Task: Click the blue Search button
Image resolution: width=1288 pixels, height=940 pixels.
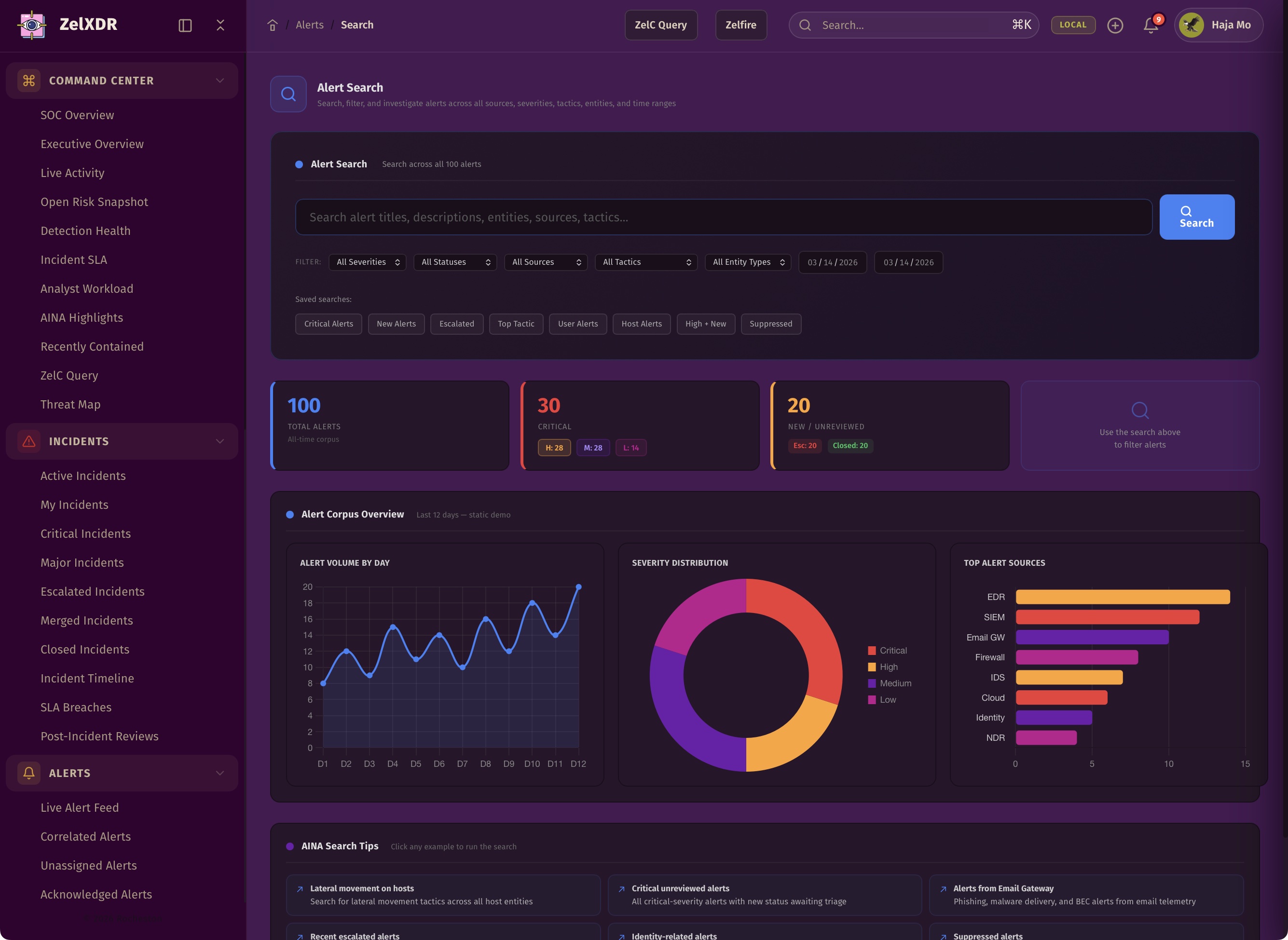Action: pyautogui.click(x=1196, y=217)
